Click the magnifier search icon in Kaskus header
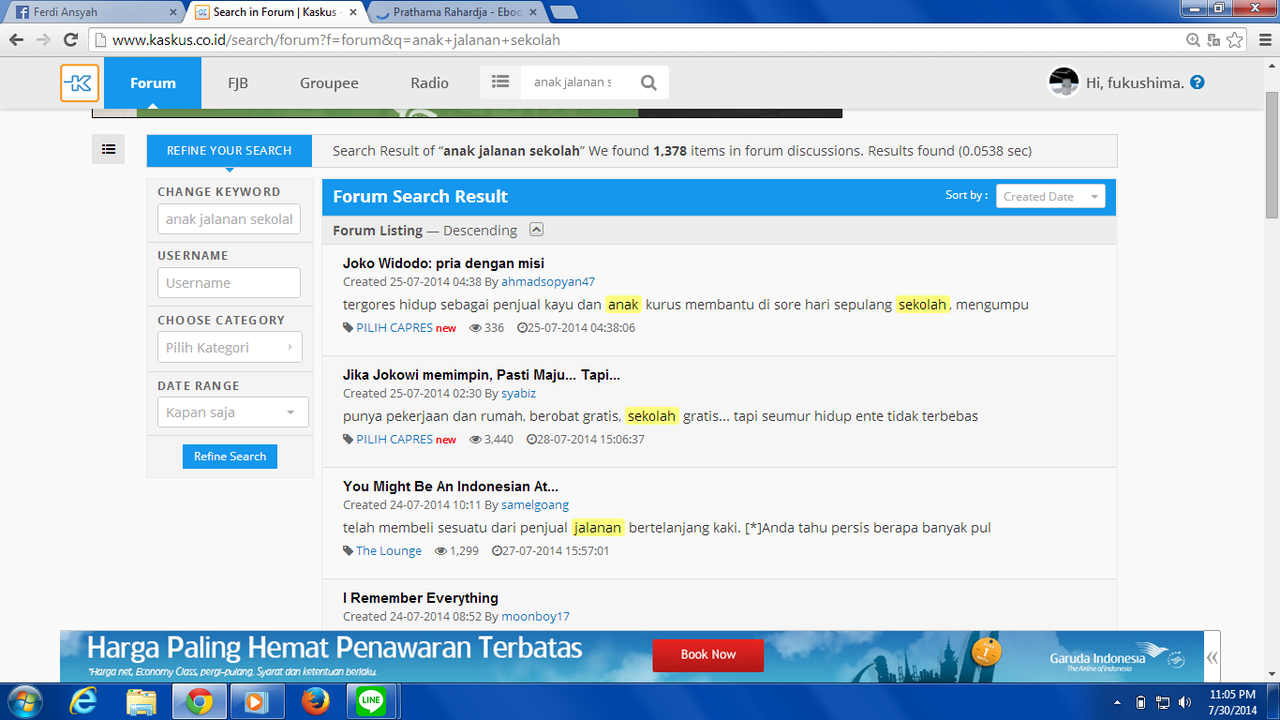This screenshot has height=720, width=1280. 649,83
